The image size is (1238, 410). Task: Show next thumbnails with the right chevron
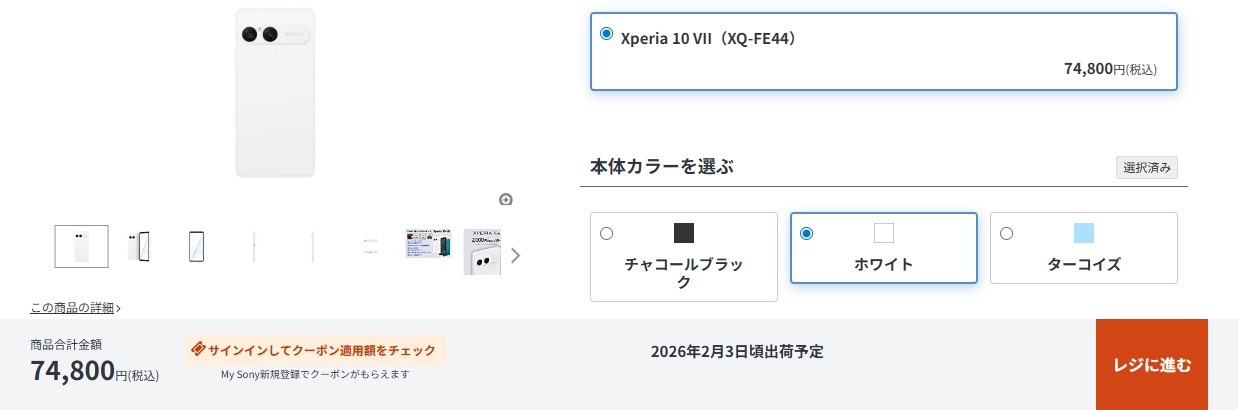click(516, 255)
